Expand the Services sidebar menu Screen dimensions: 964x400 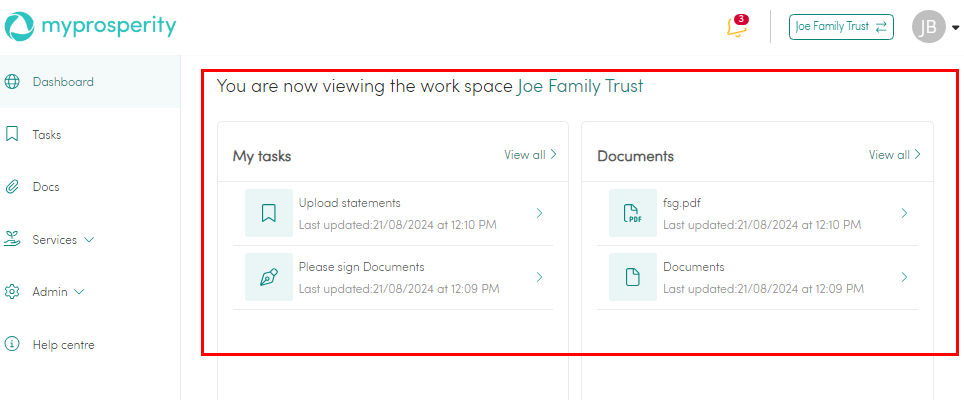pyautogui.click(x=63, y=240)
